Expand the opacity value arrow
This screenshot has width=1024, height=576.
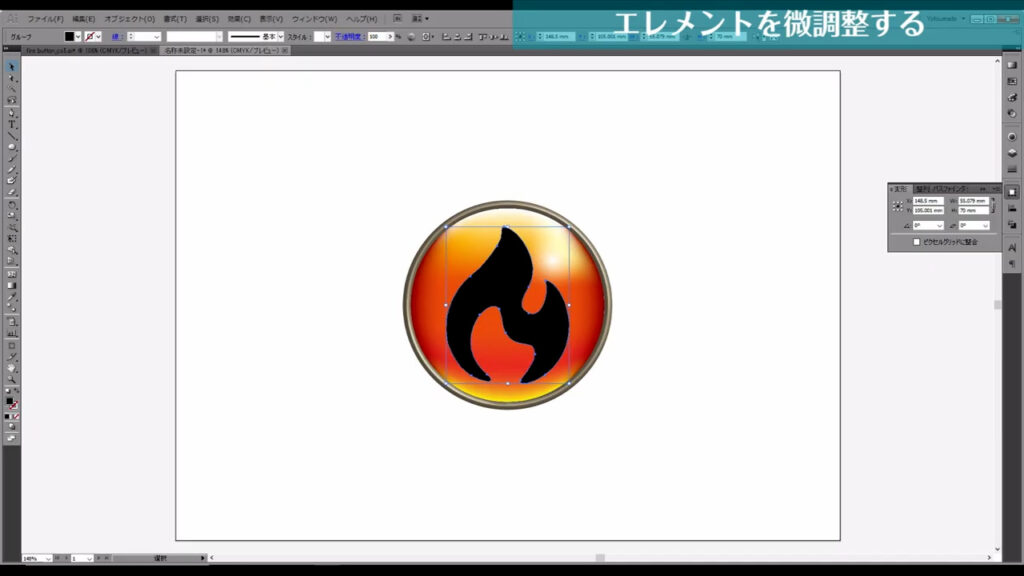[390, 37]
